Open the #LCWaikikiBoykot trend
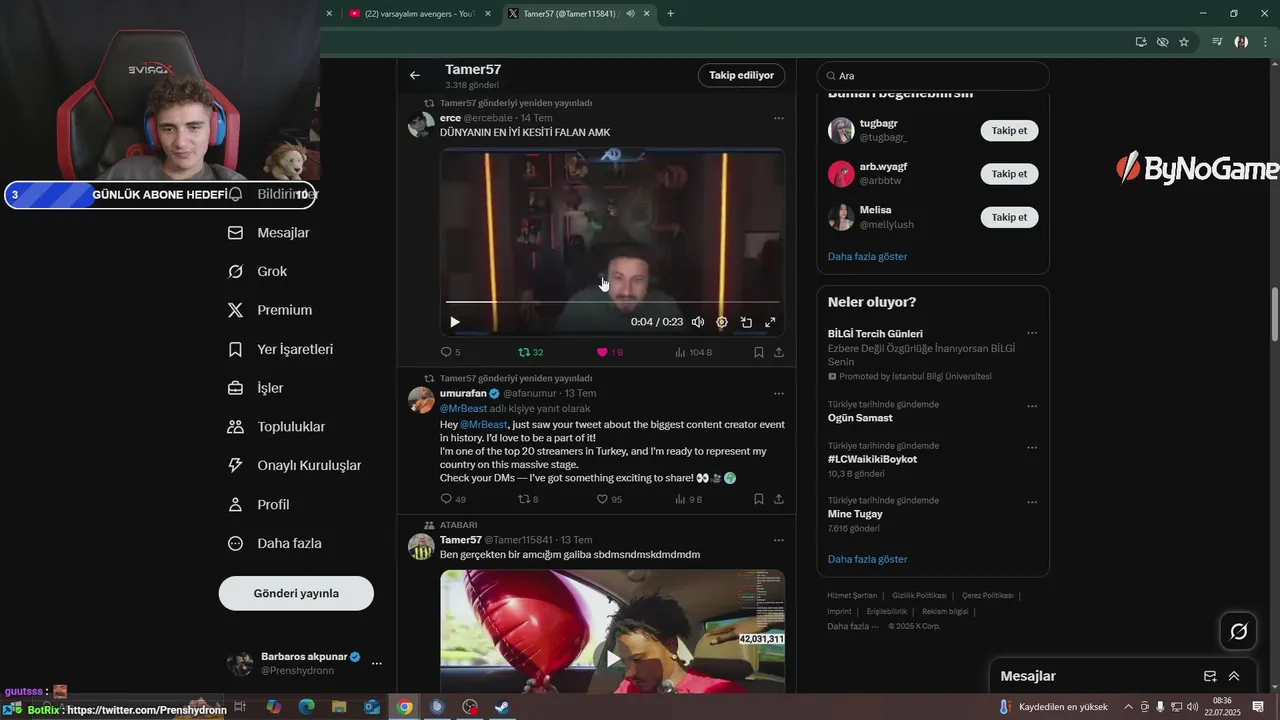The image size is (1280, 720). (x=872, y=459)
